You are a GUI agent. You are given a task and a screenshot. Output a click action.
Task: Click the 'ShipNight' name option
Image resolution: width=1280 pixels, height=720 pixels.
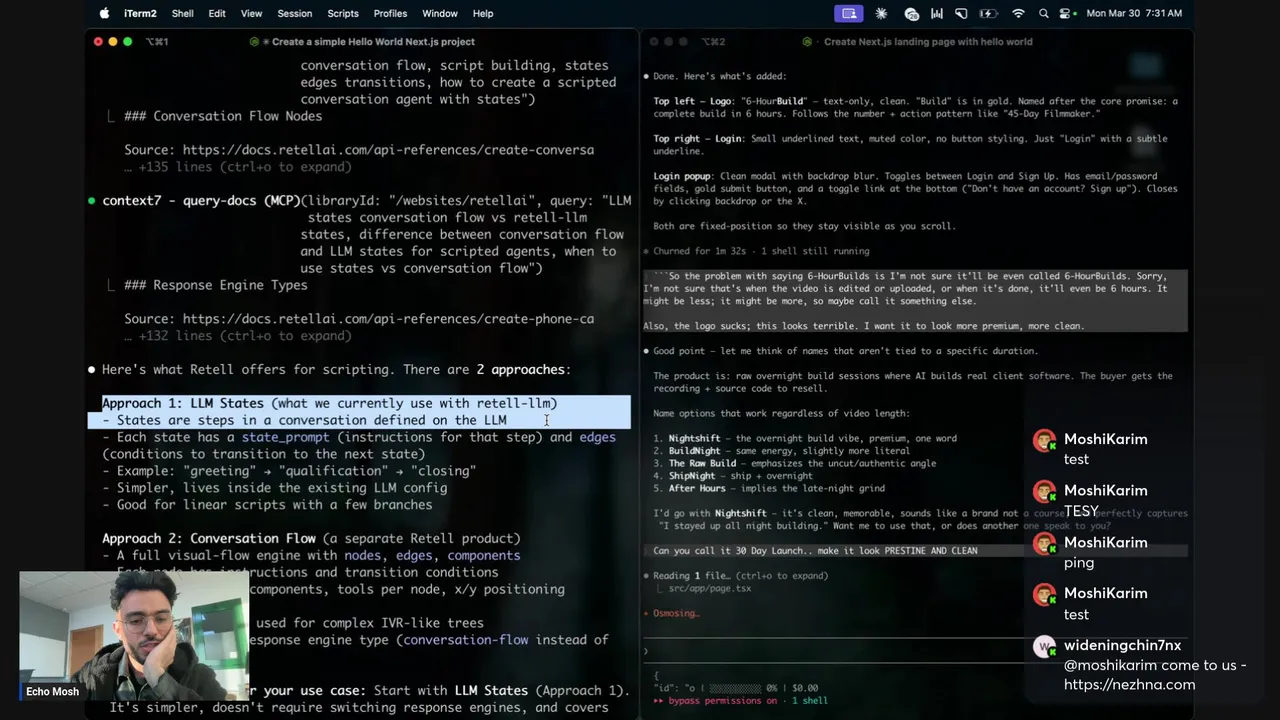693,476
